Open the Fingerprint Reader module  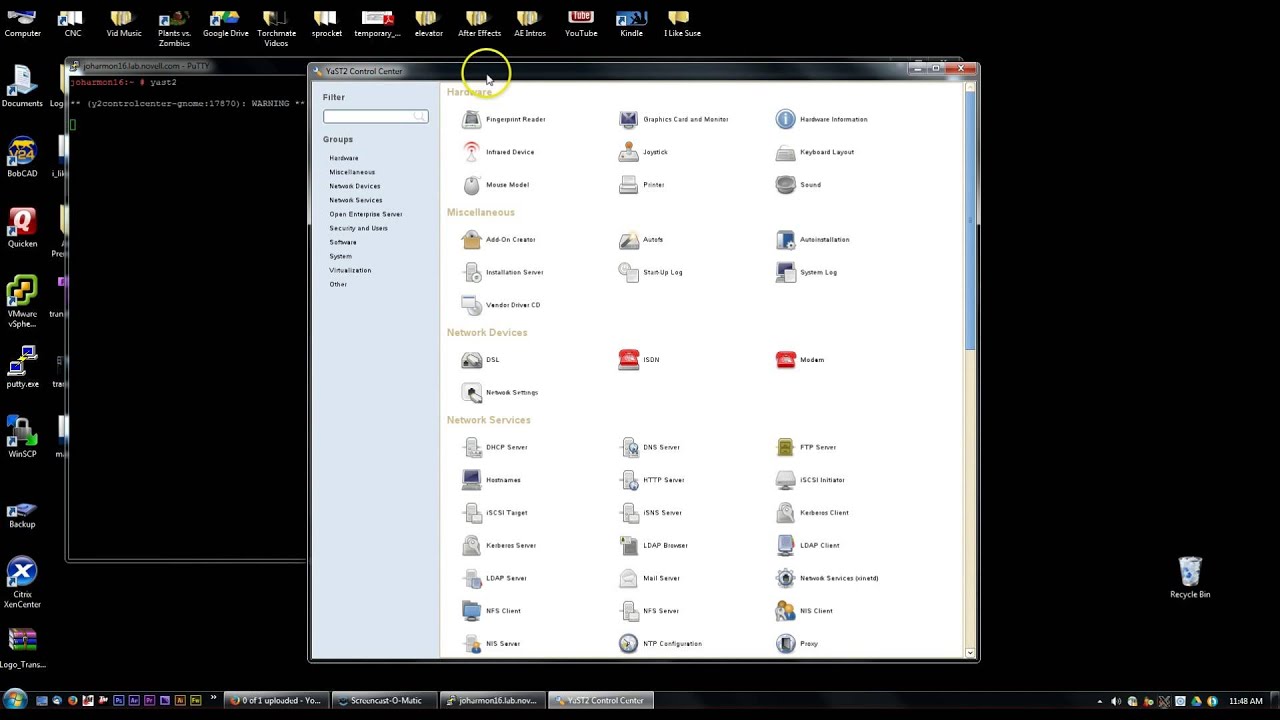click(x=504, y=120)
